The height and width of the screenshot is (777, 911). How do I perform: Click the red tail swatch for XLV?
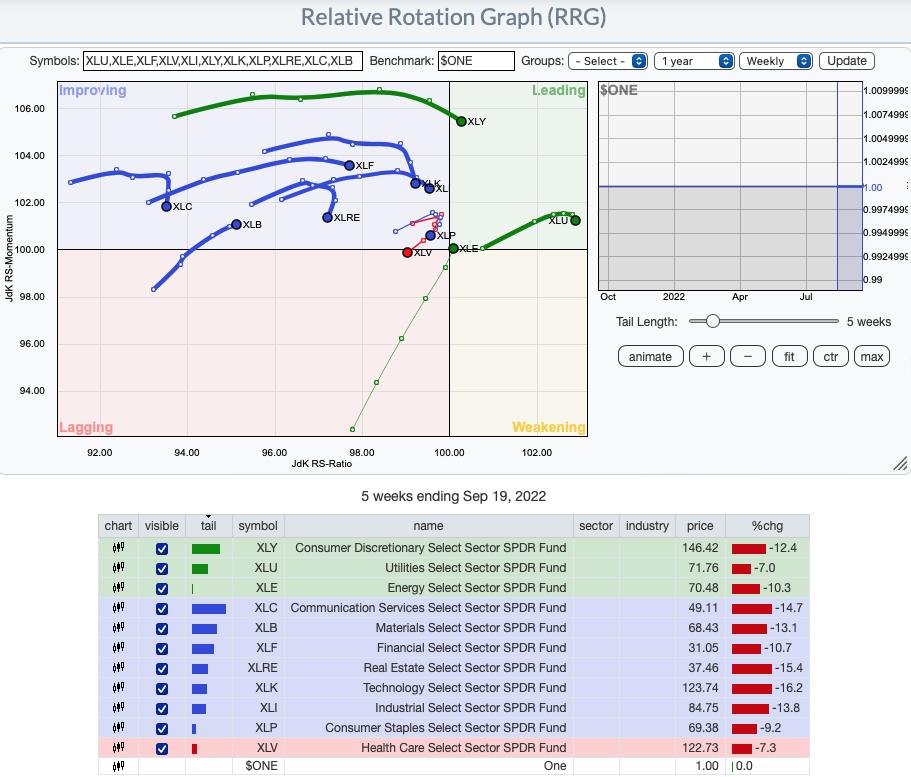click(195, 749)
